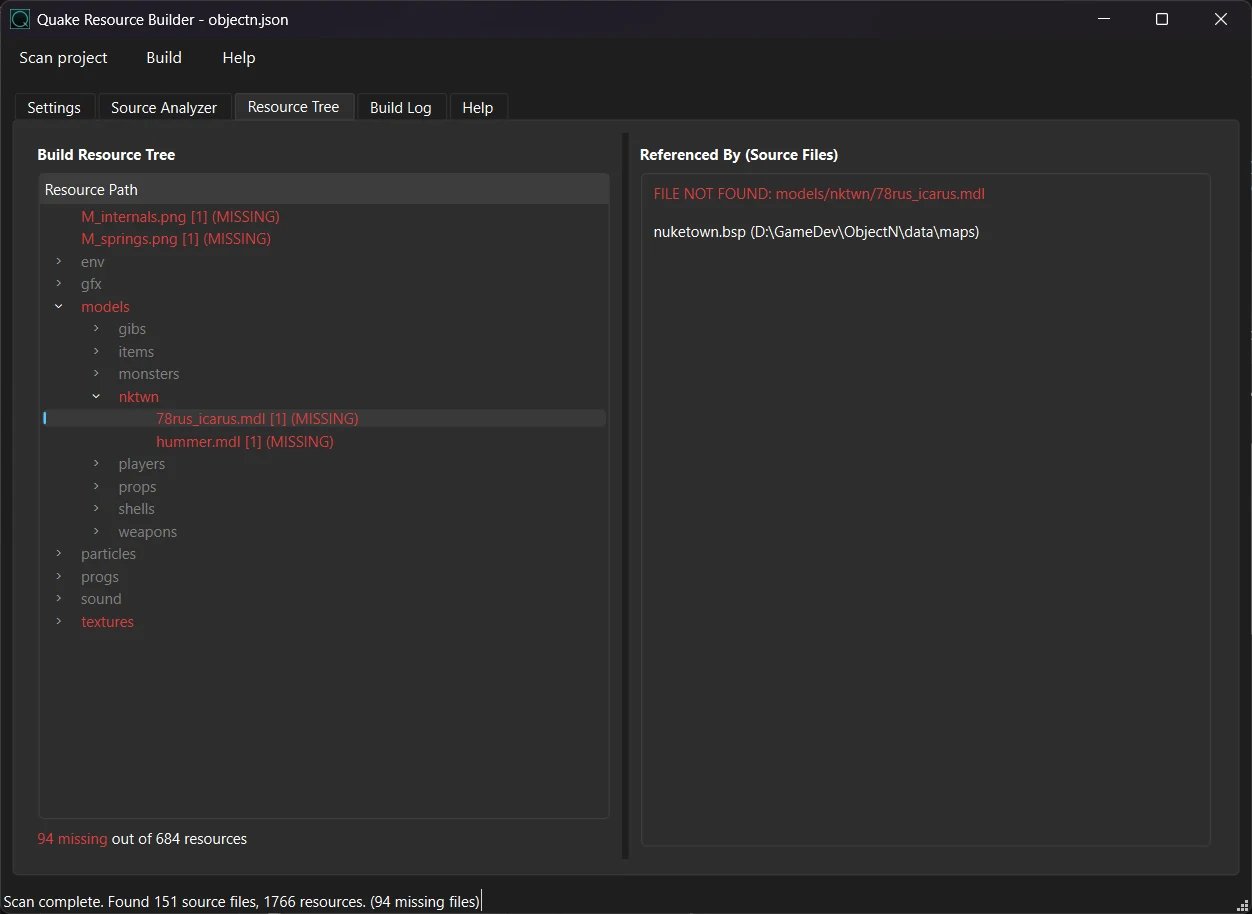This screenshot has height=914, width=1252.
Task: Select the weapons folder label
Action: [x=148, y=532]
